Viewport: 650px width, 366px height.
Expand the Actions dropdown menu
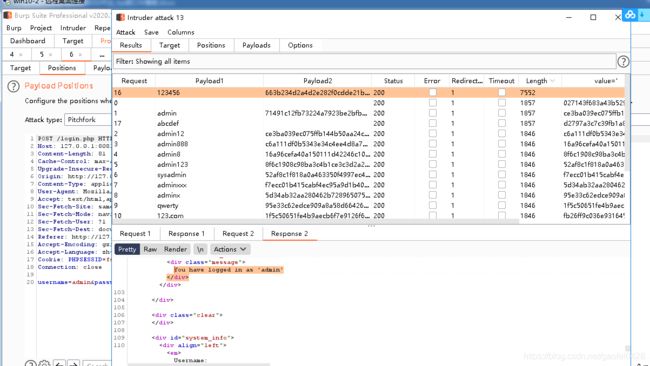click(x=230, y=249)
